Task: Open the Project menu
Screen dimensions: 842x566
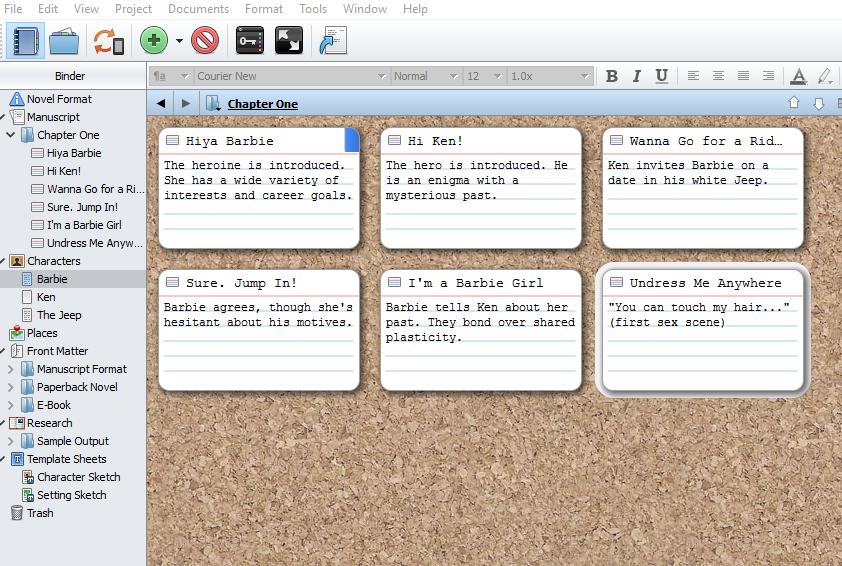Action: 133,9
